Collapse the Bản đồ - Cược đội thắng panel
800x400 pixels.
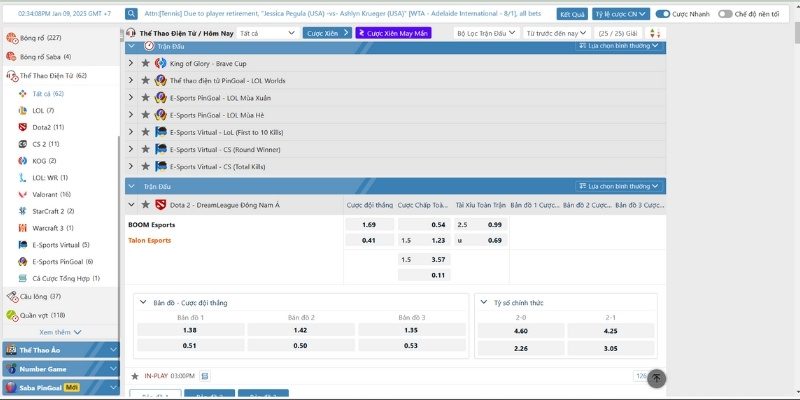point(143,303)
